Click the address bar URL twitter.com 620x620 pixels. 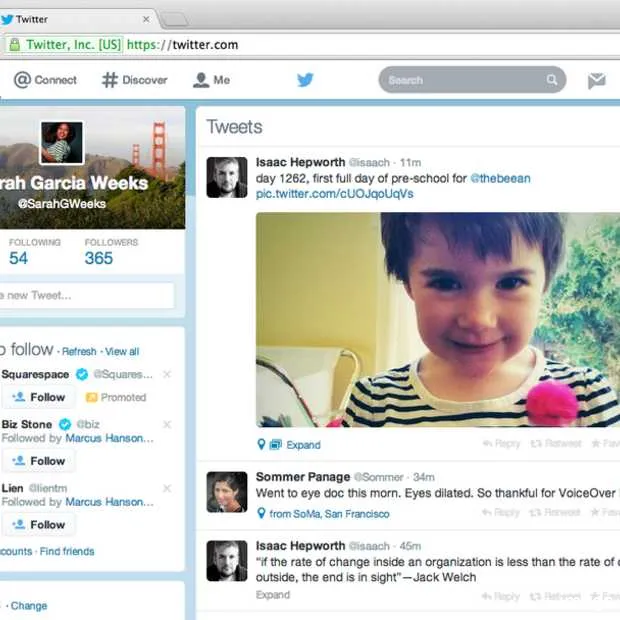tap(183, 45)
